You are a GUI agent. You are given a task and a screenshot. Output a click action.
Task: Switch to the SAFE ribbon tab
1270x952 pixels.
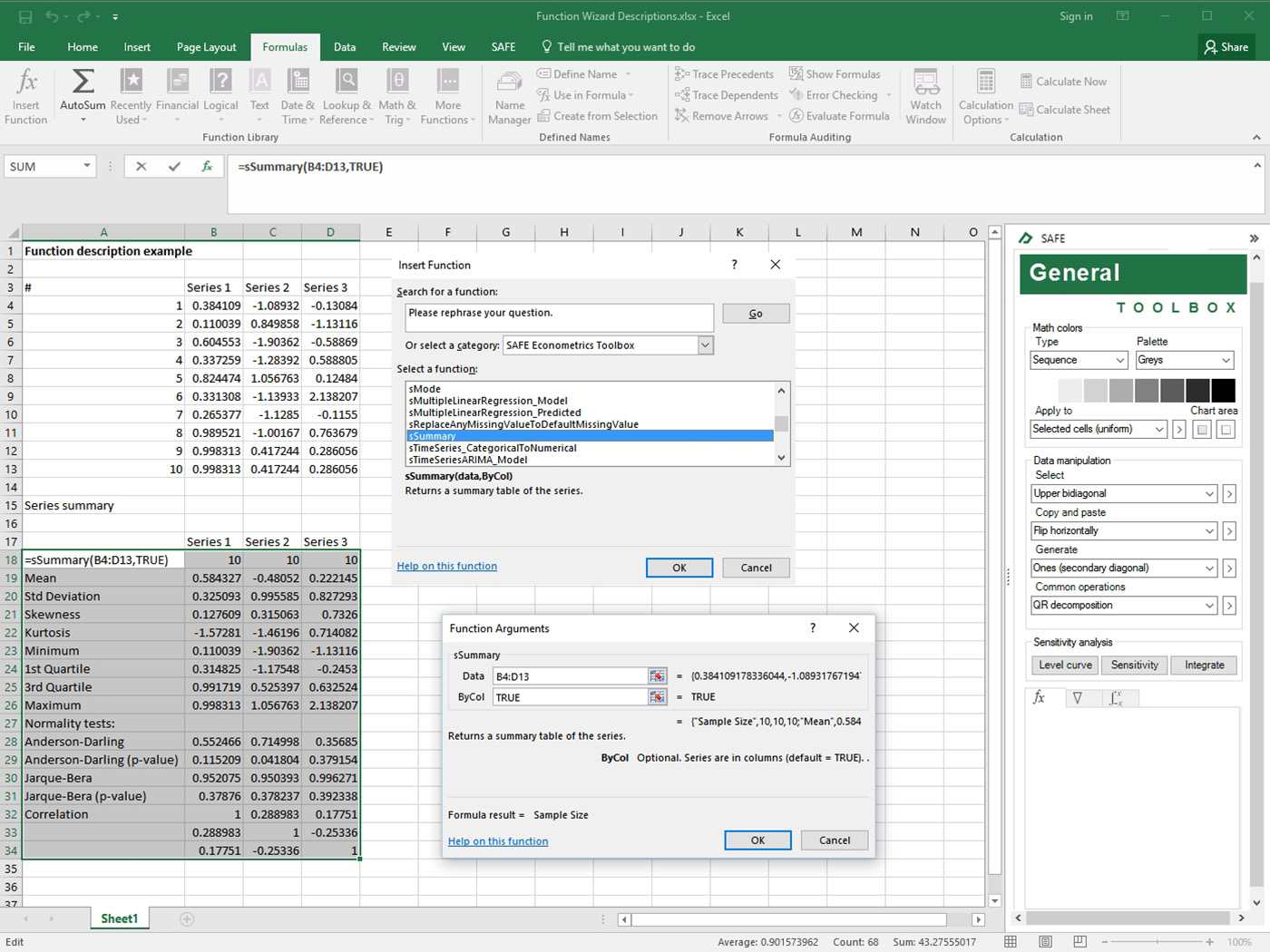pyautogui.click(x=503, y=47)
